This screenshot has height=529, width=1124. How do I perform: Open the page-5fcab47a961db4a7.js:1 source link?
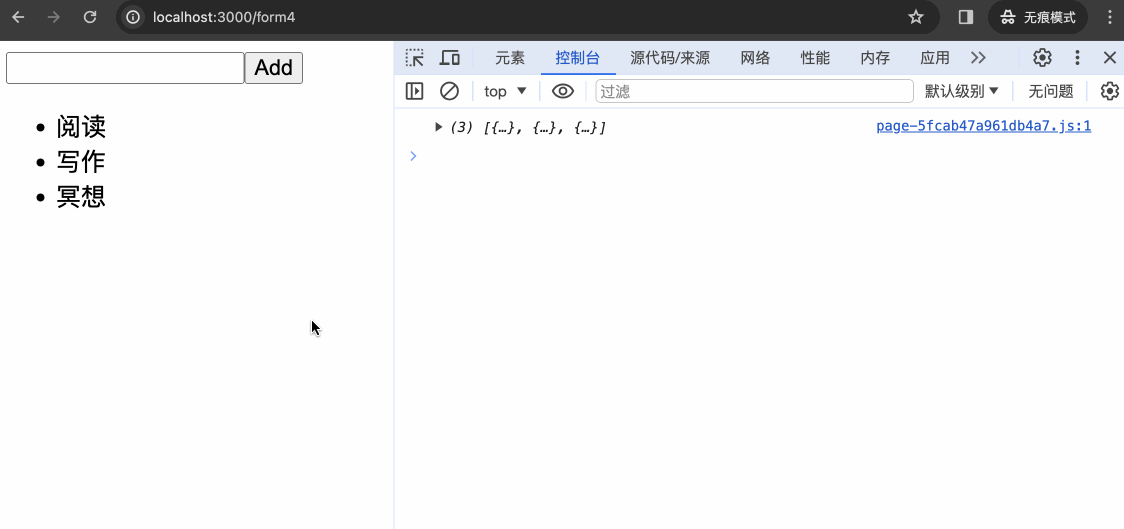point(984,127)
